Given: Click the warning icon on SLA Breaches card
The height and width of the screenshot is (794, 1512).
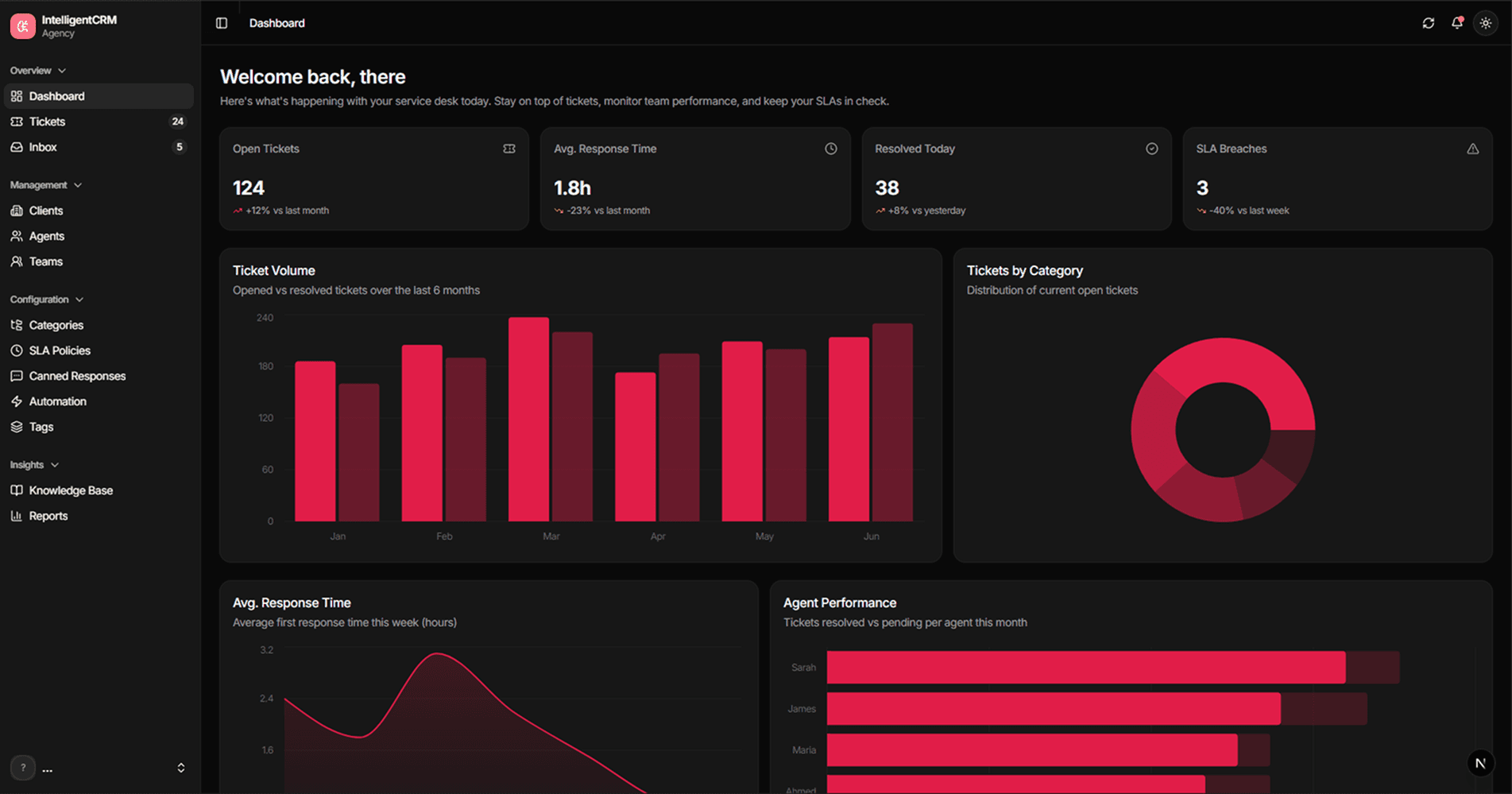Looking at the screenshot, I should click(x=1473, y=149).
